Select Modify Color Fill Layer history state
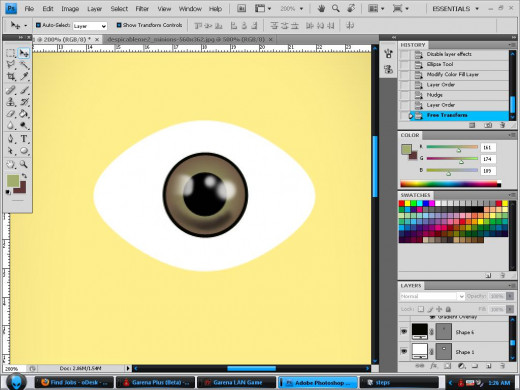This screenshot has height=390, width=520. tap(459, 75)
